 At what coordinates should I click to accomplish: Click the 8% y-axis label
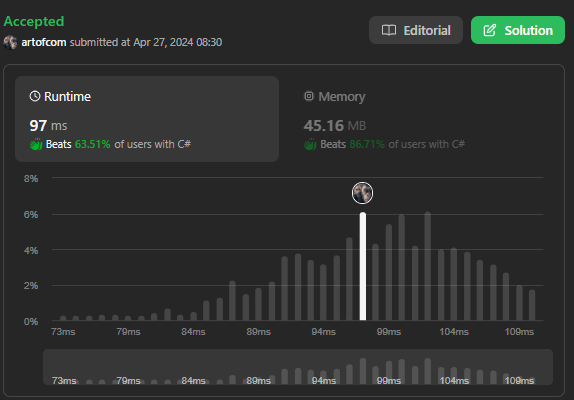point(31,179)
